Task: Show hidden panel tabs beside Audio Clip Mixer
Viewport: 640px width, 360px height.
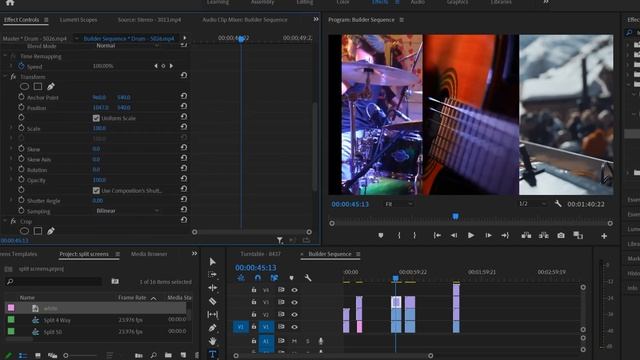Action: [316, 19]
